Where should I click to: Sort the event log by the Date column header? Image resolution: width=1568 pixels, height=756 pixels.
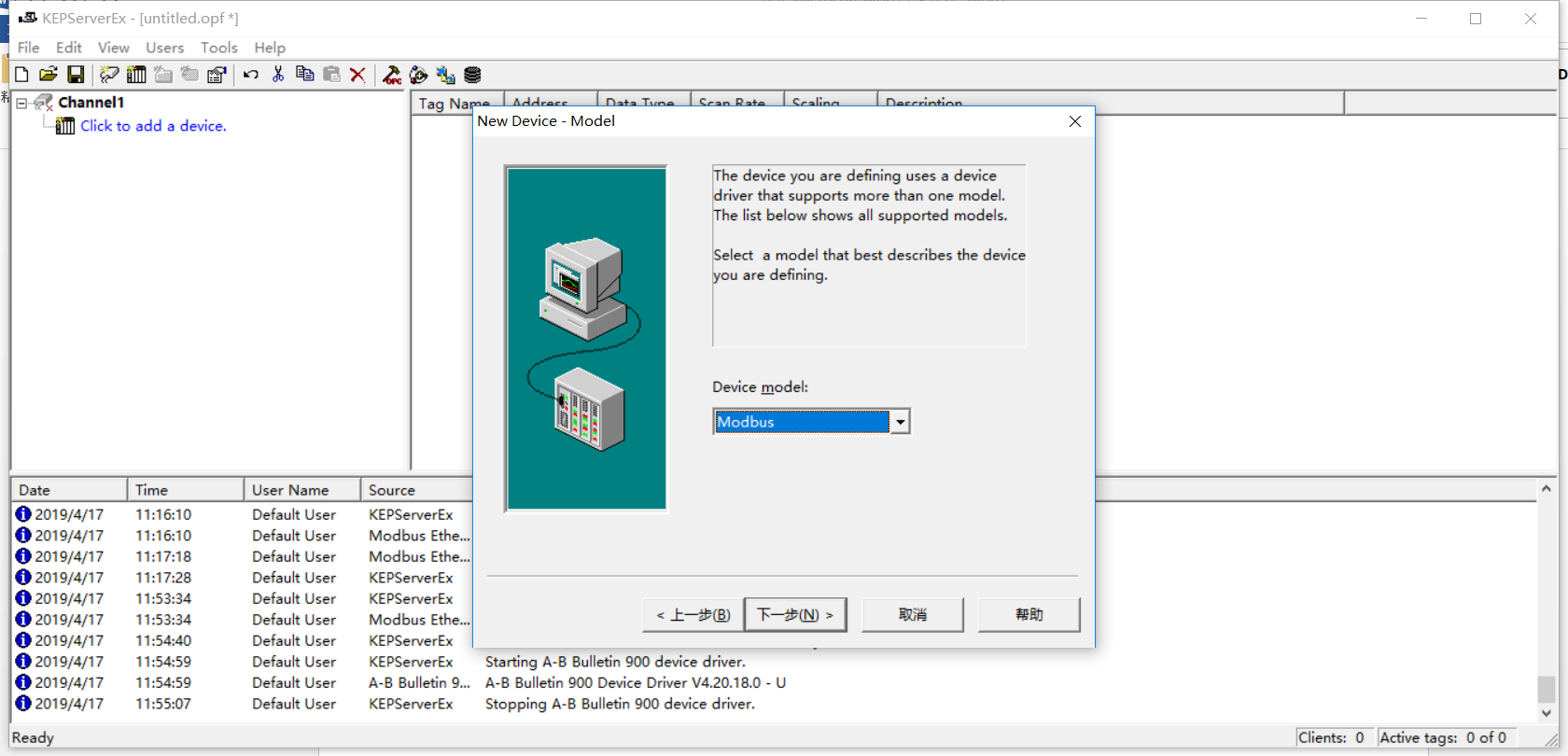69,490
